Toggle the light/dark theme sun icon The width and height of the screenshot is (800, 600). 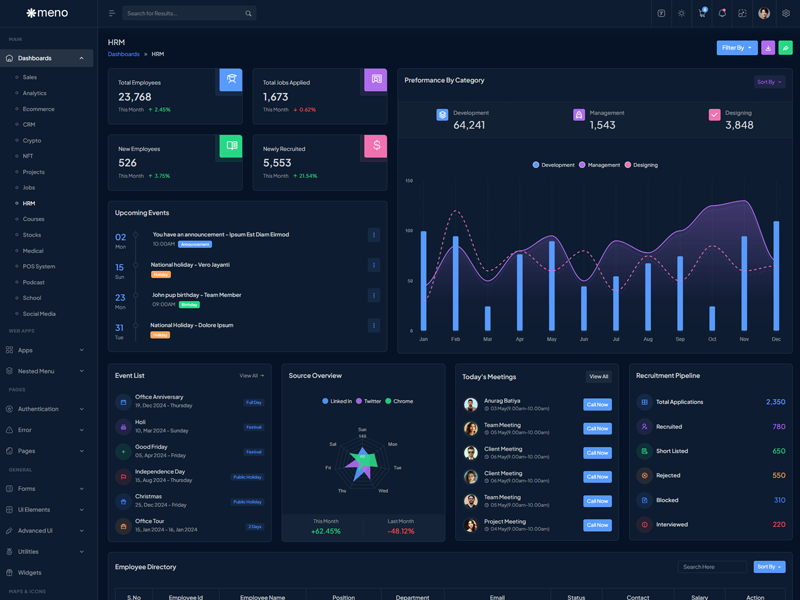pyautogui.click(x=681, y=14)
